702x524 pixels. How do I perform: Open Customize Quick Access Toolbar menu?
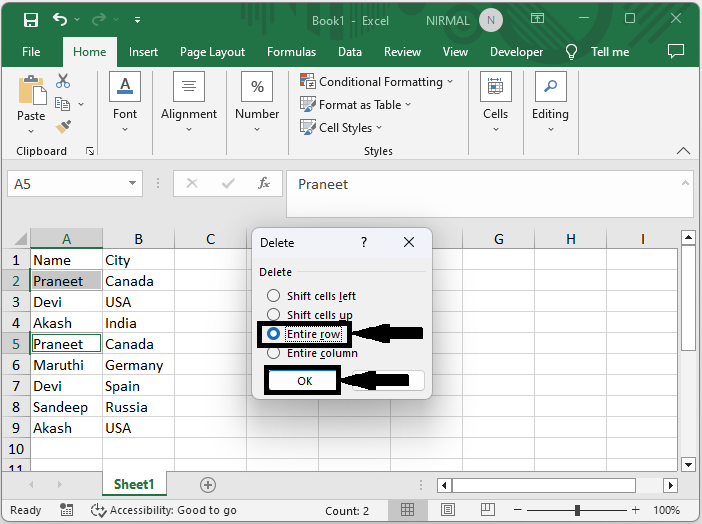pyautogui.click(x=137, y=20)
